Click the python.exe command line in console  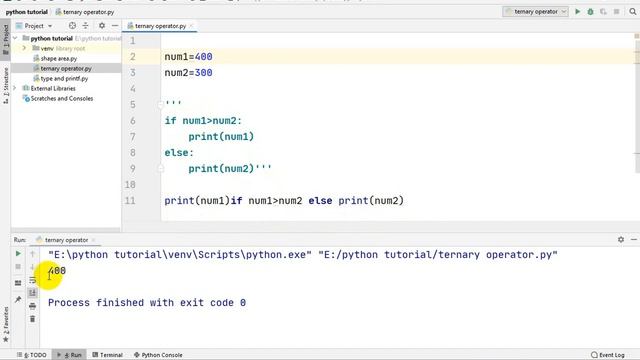(x=303, y=255)
